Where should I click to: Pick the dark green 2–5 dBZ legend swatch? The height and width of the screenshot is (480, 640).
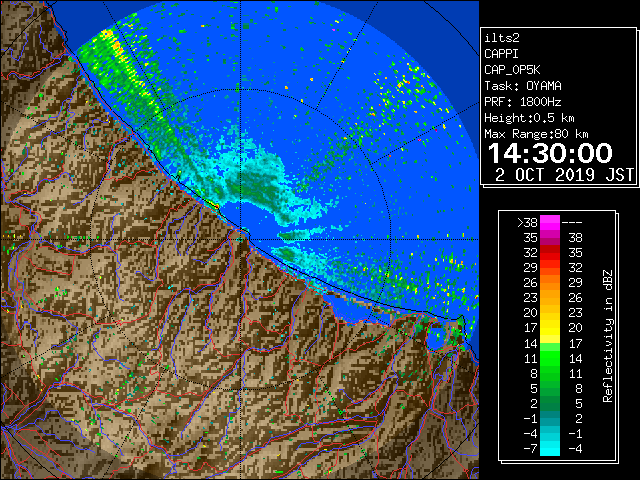click(550, 403)
